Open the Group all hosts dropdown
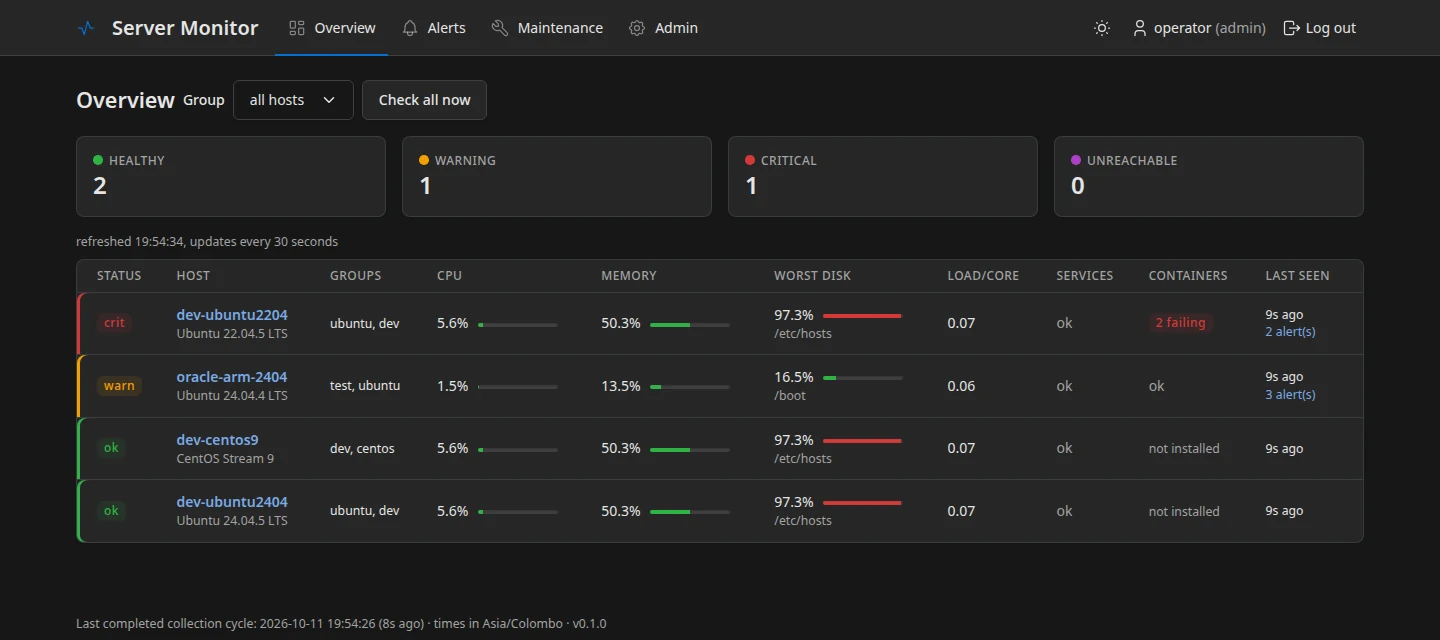The height and width of the screenshot is (640, 1440). [x=293, y=100]
